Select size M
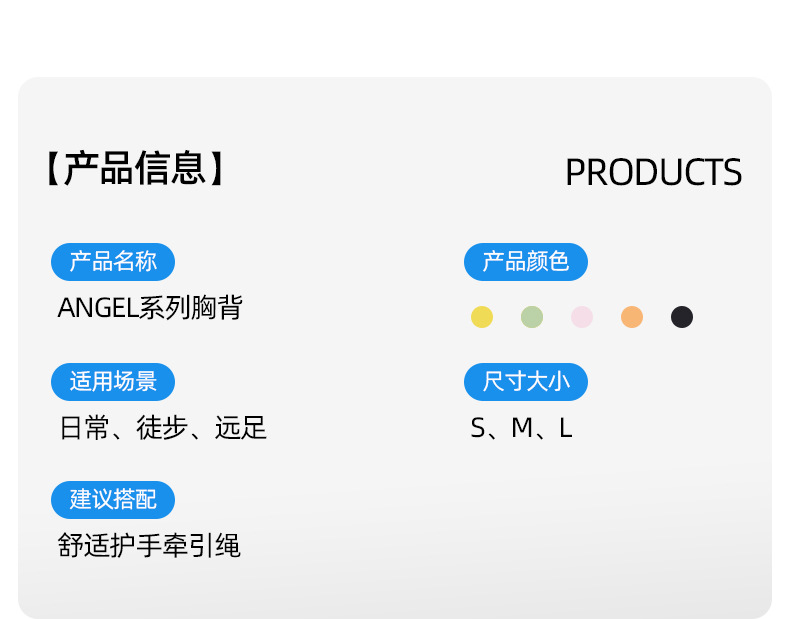Viewport: 790px width, 619px height. 522,429
